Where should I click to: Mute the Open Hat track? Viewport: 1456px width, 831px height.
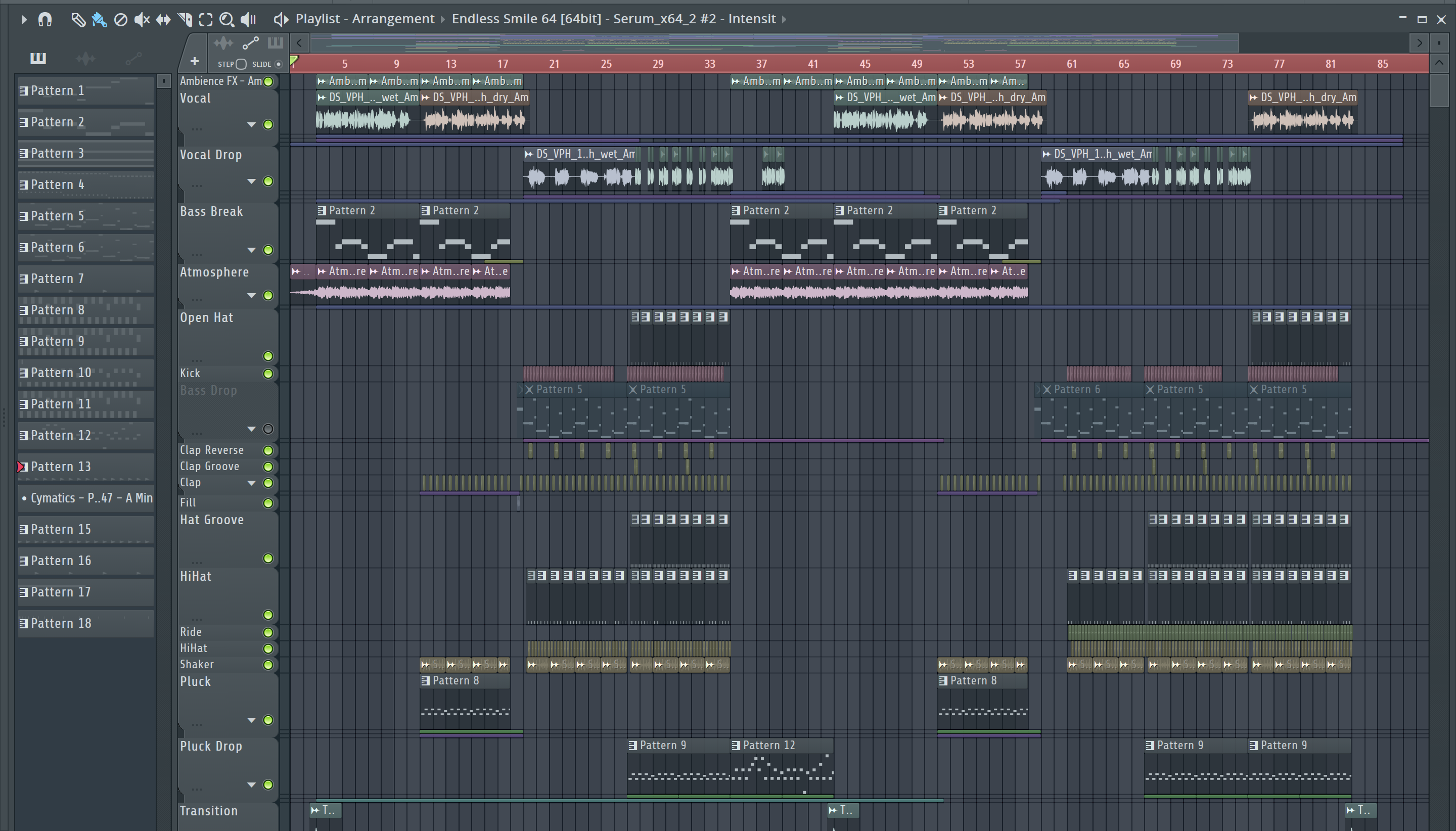tap(267, 356)
